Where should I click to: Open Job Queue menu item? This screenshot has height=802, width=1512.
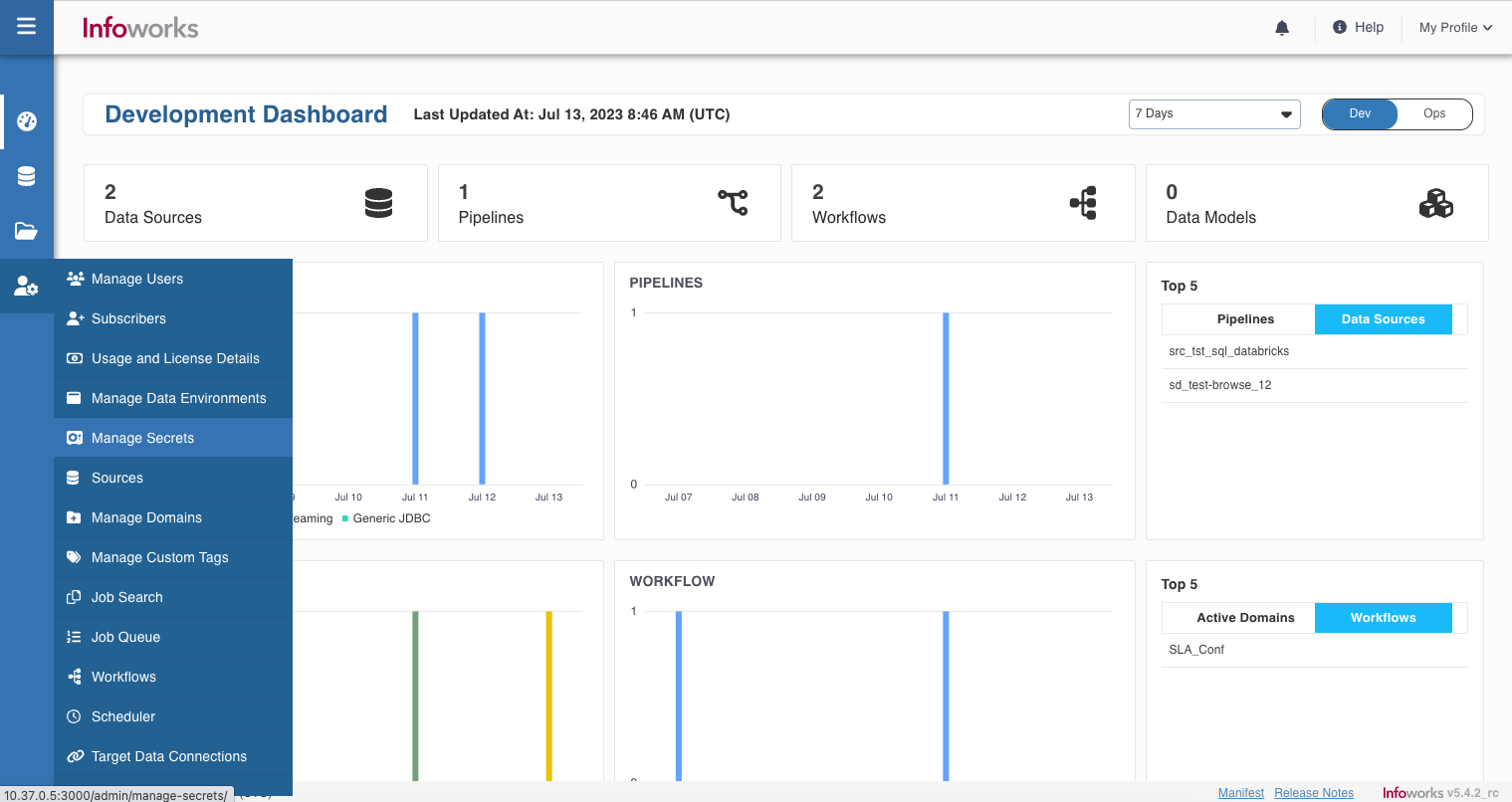coord(173,637)
